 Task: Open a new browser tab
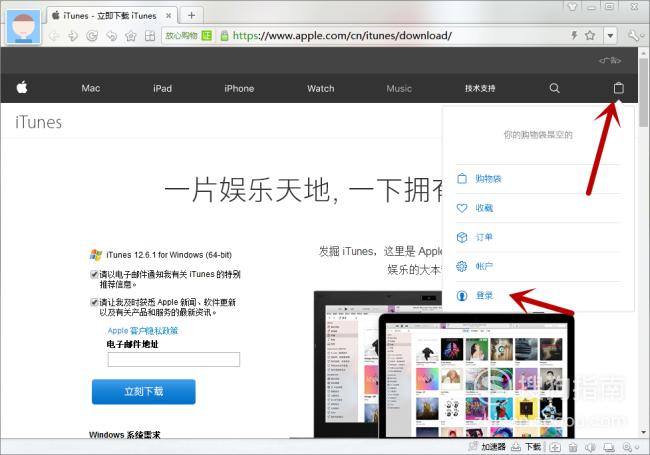click(191, 15)
